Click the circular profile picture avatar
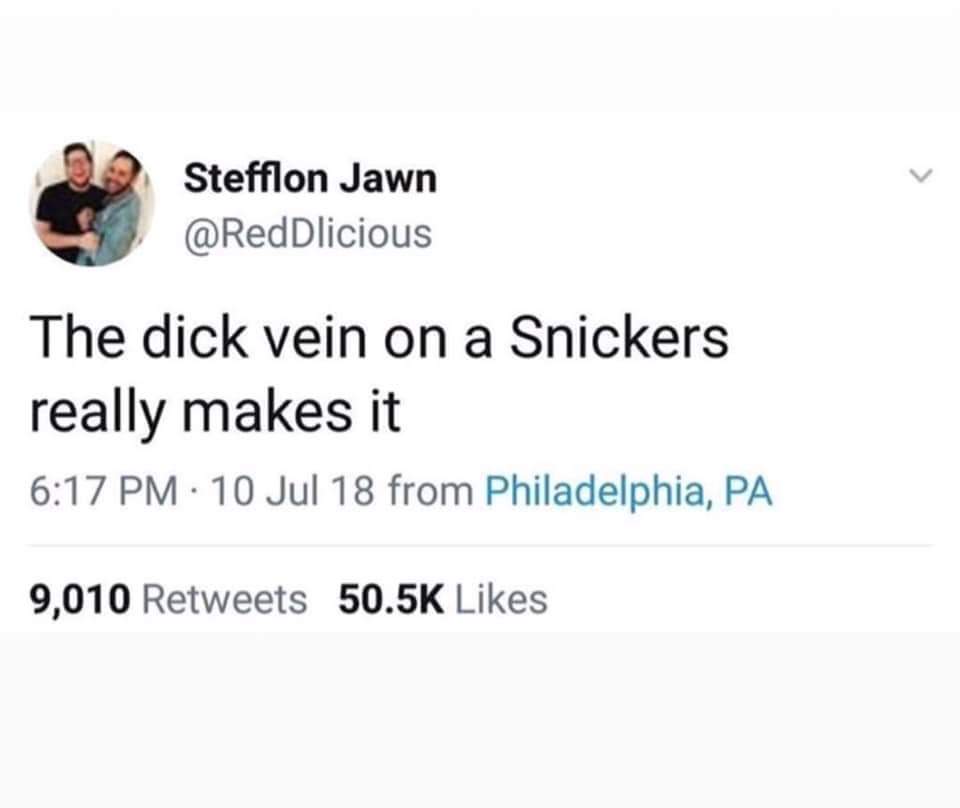 pyautogui.click(x=92, y=203)
